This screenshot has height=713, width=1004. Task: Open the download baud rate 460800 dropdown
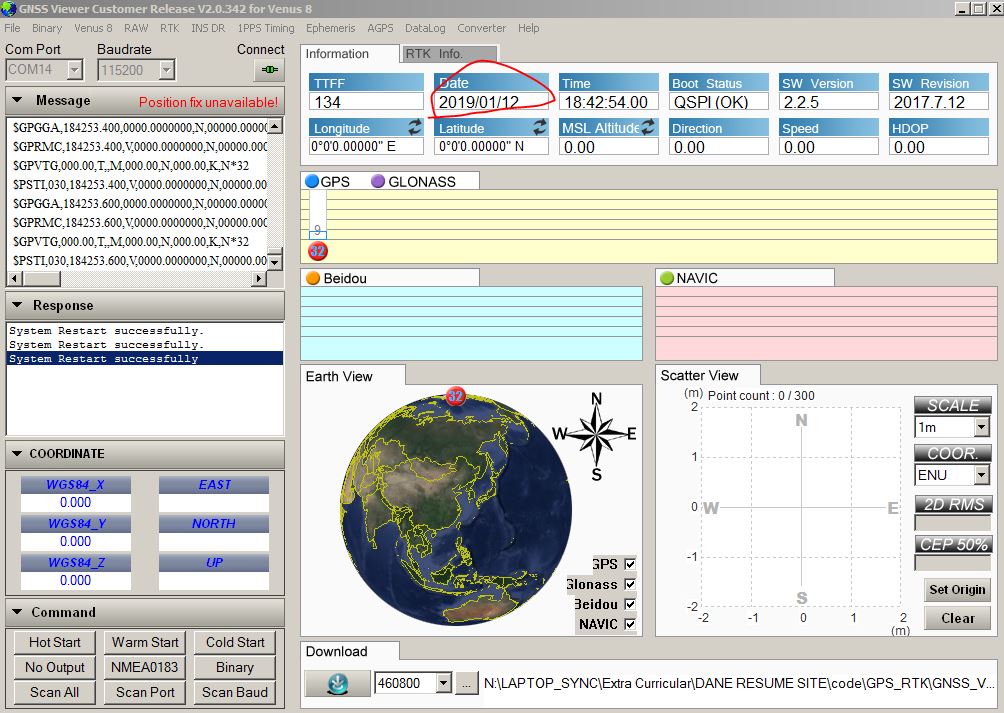(444, 683)
